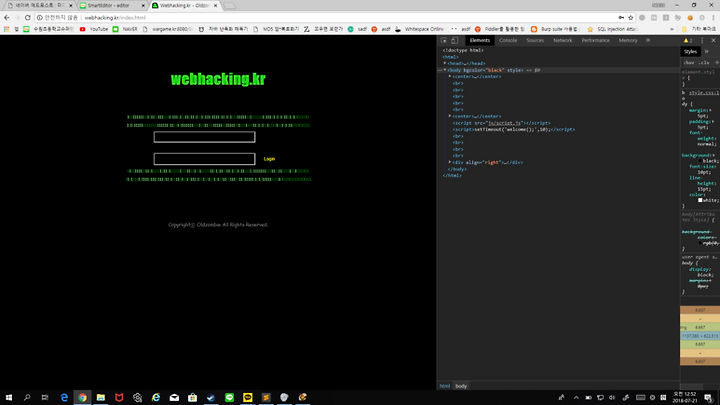Open Microsoft Edge from taskbar

pos(64,397)
